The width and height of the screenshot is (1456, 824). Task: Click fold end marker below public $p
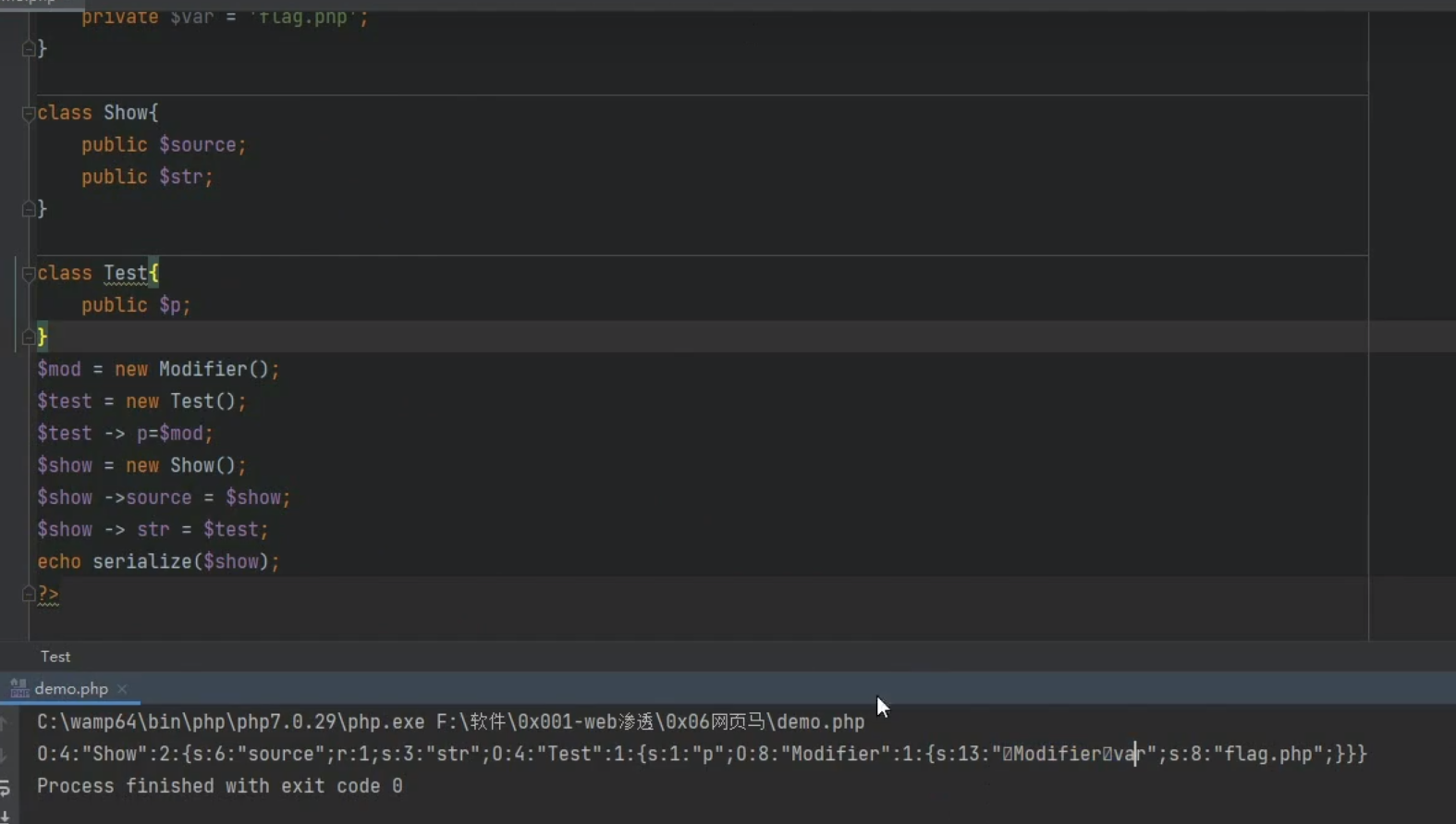(28, 338)
